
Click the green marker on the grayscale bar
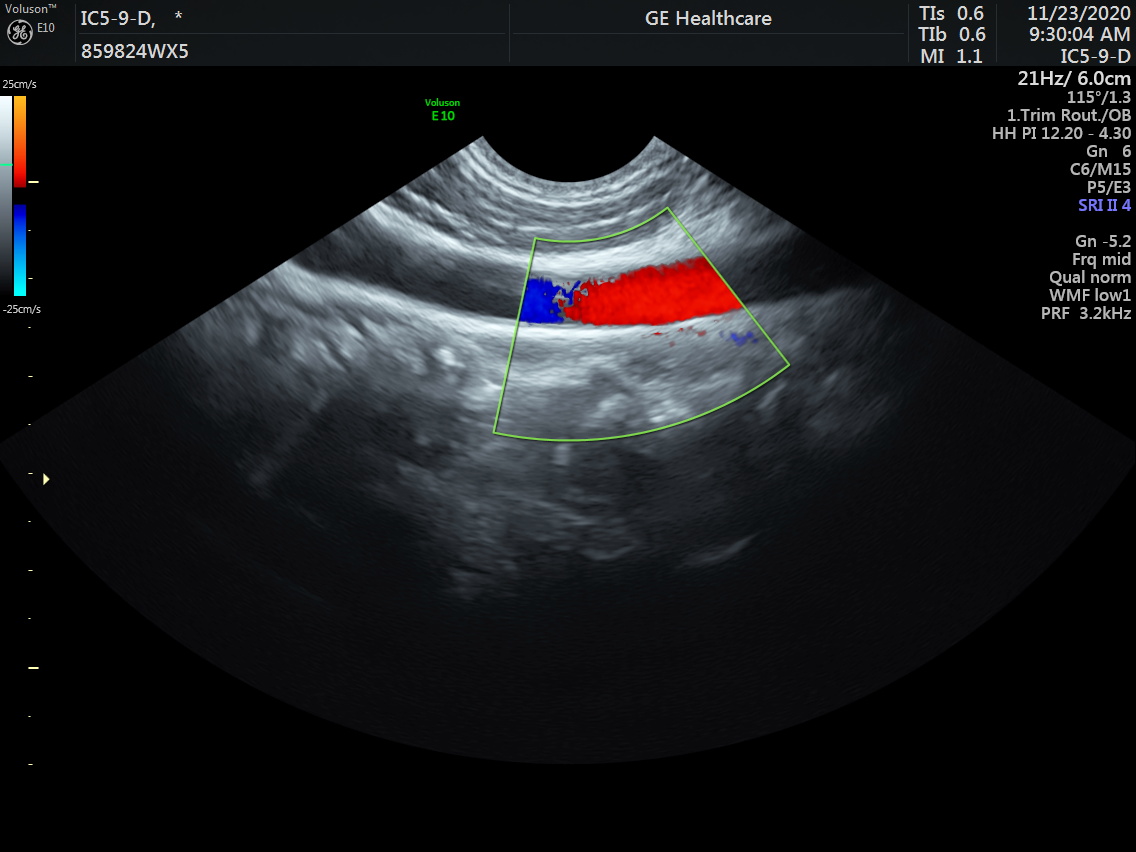click(6, 164)
